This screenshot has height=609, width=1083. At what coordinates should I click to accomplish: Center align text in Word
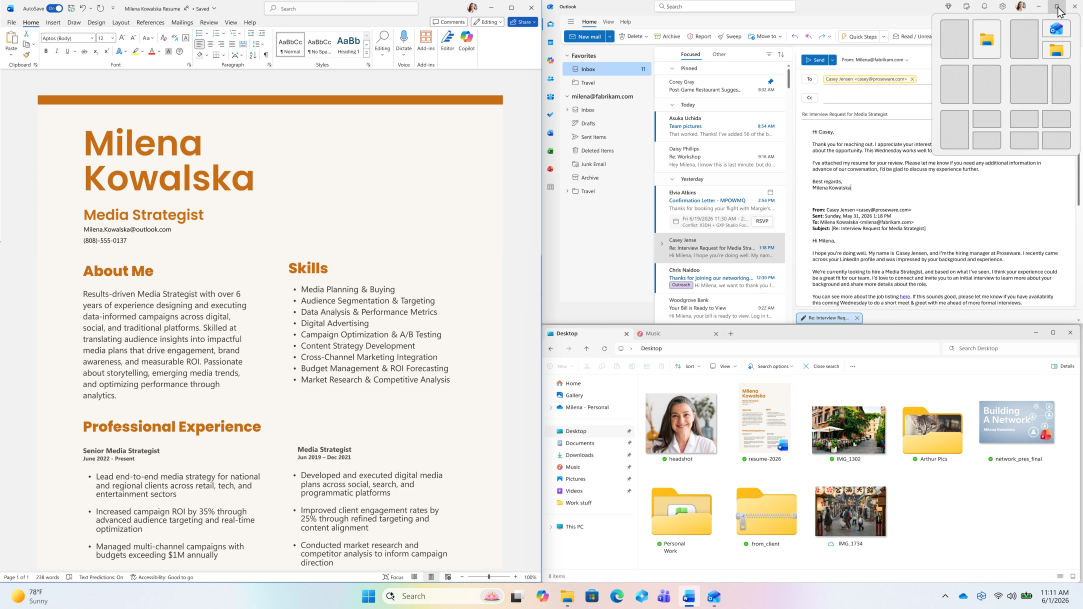[210, 44]
